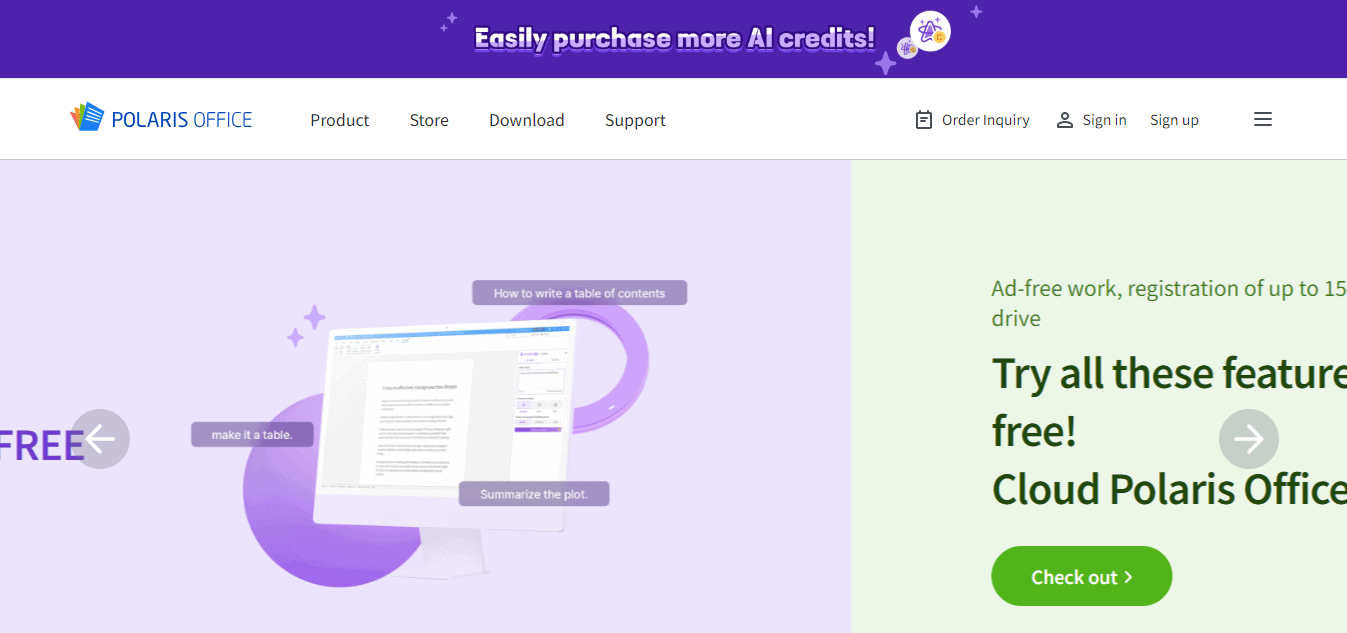Click the Sign in person icon
The width and height of the screenshot is (1347, 633).
tap(1065, 120)
